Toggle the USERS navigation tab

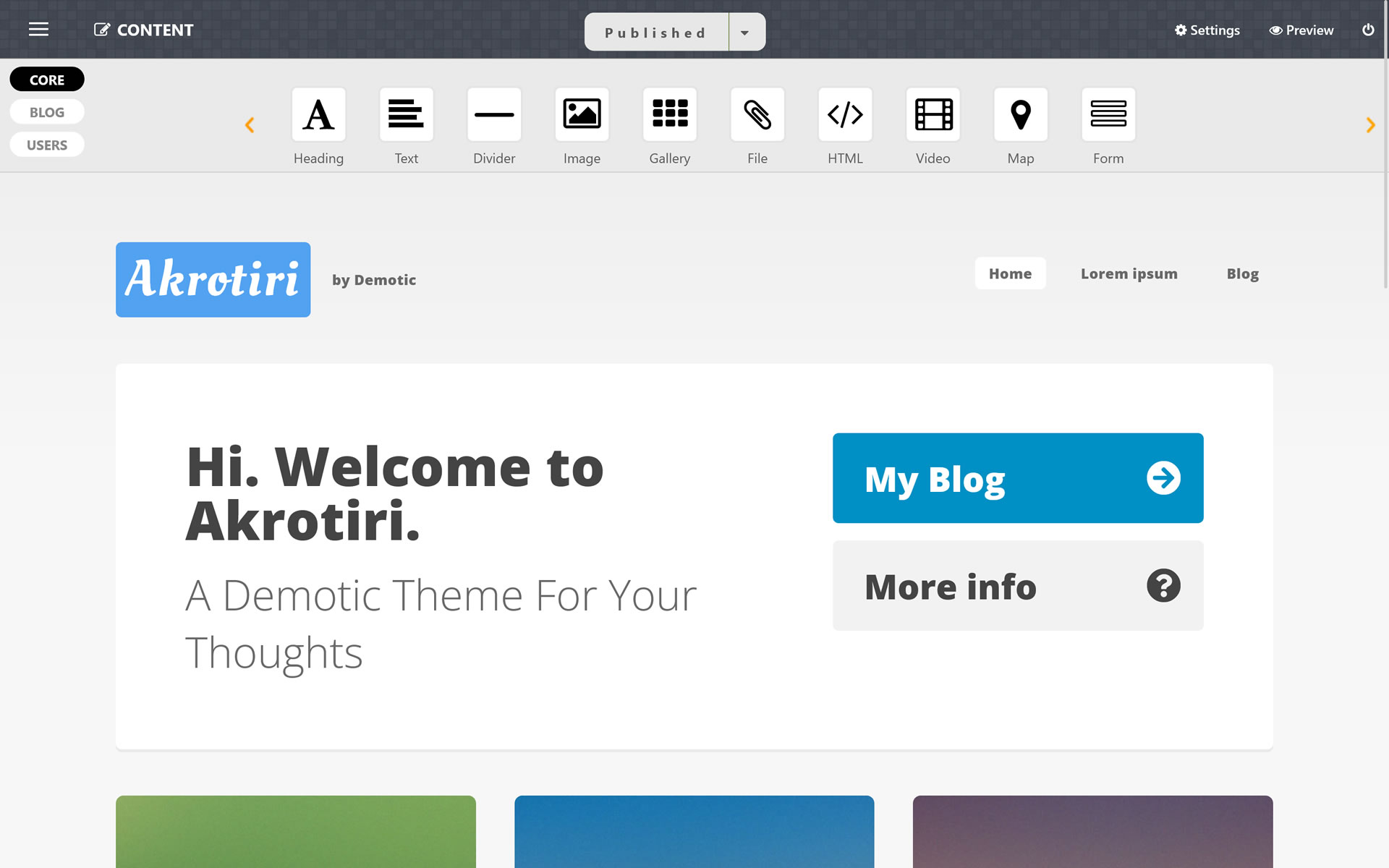(47, 144)
